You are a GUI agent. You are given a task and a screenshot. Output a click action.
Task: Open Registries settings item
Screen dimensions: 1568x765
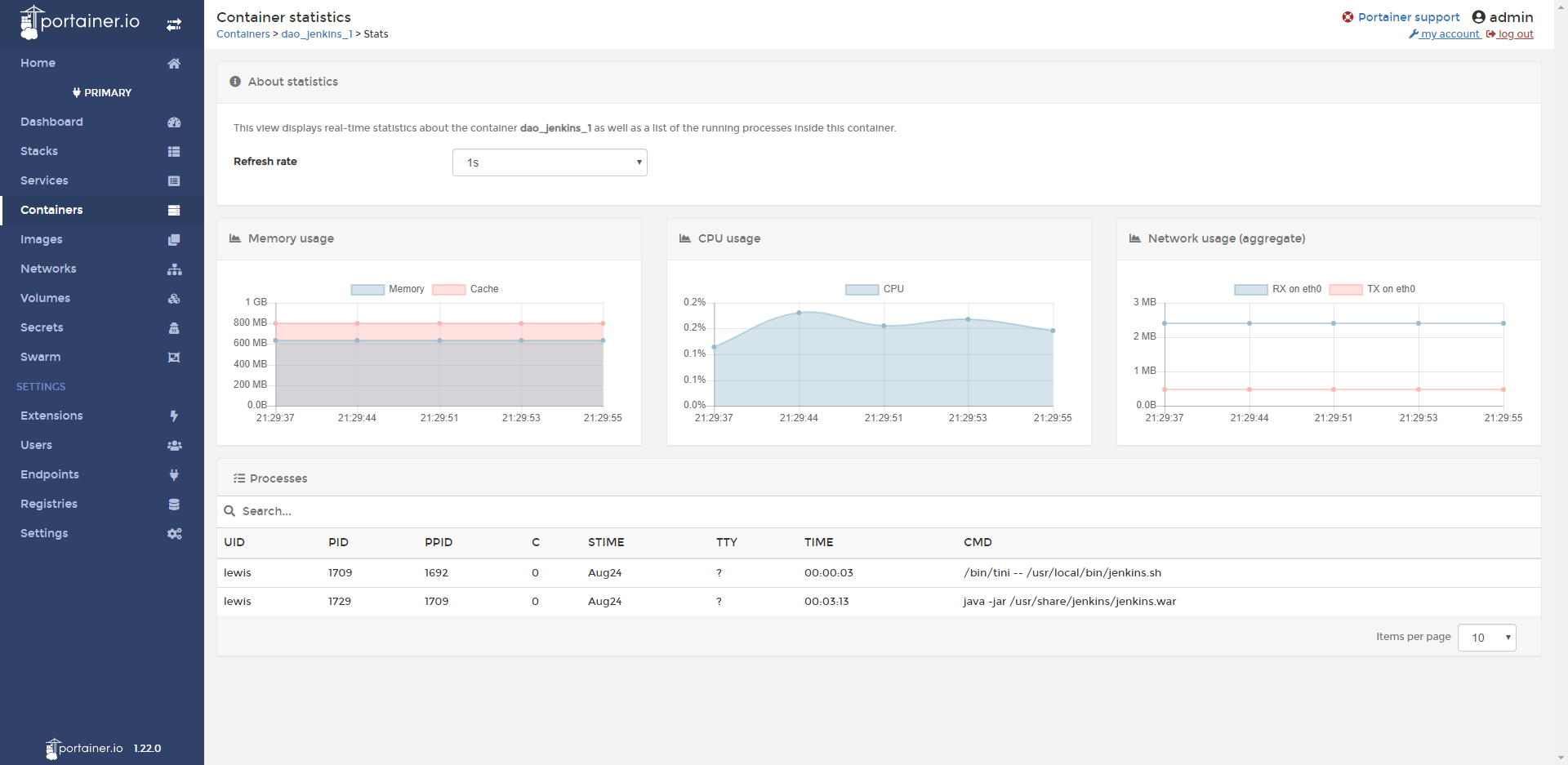pyautogui.click(x=49, y=504)
